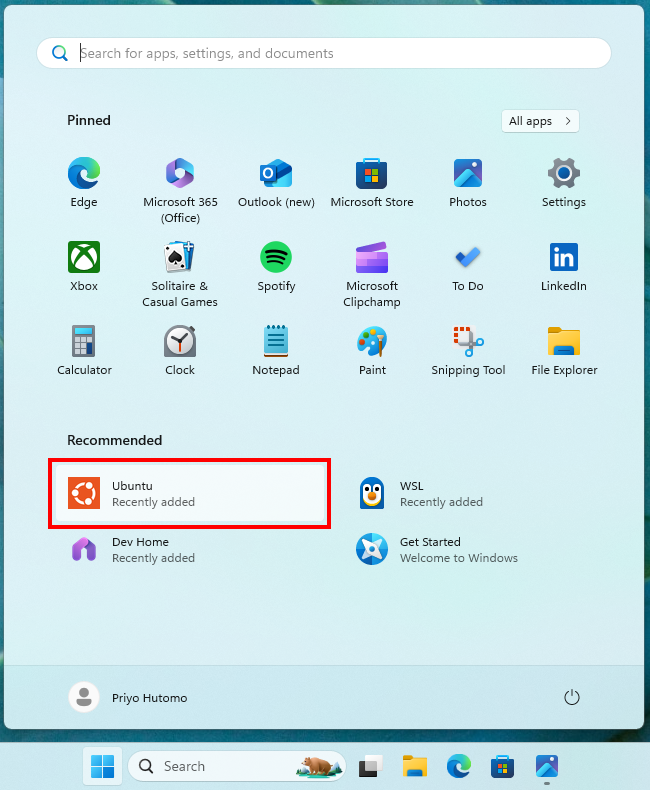Open Outlook (new) app
The height and width of the screenshot is (790, 650).
click(276, 183)
